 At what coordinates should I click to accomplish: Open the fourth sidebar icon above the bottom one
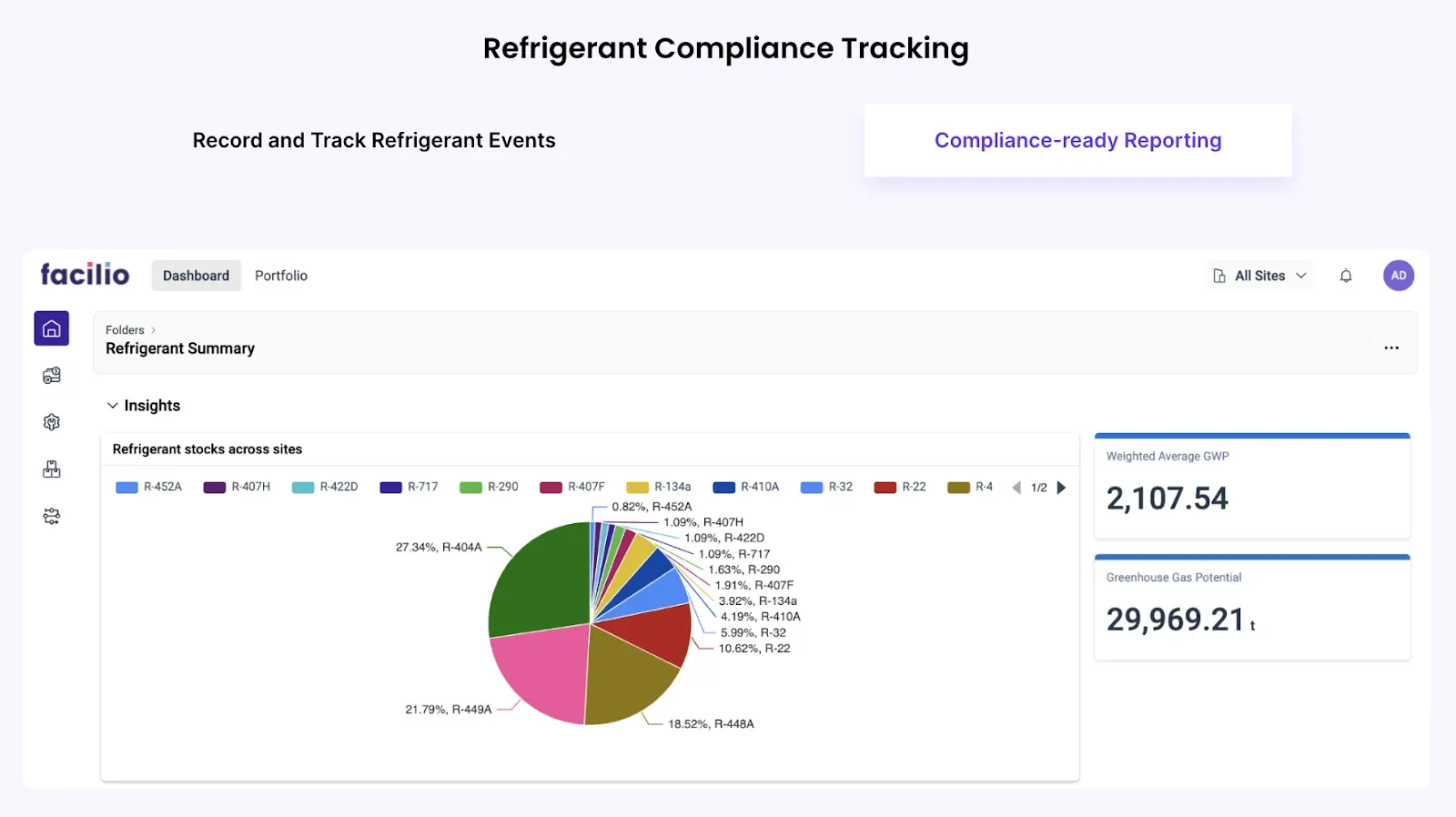click(52, 469)
